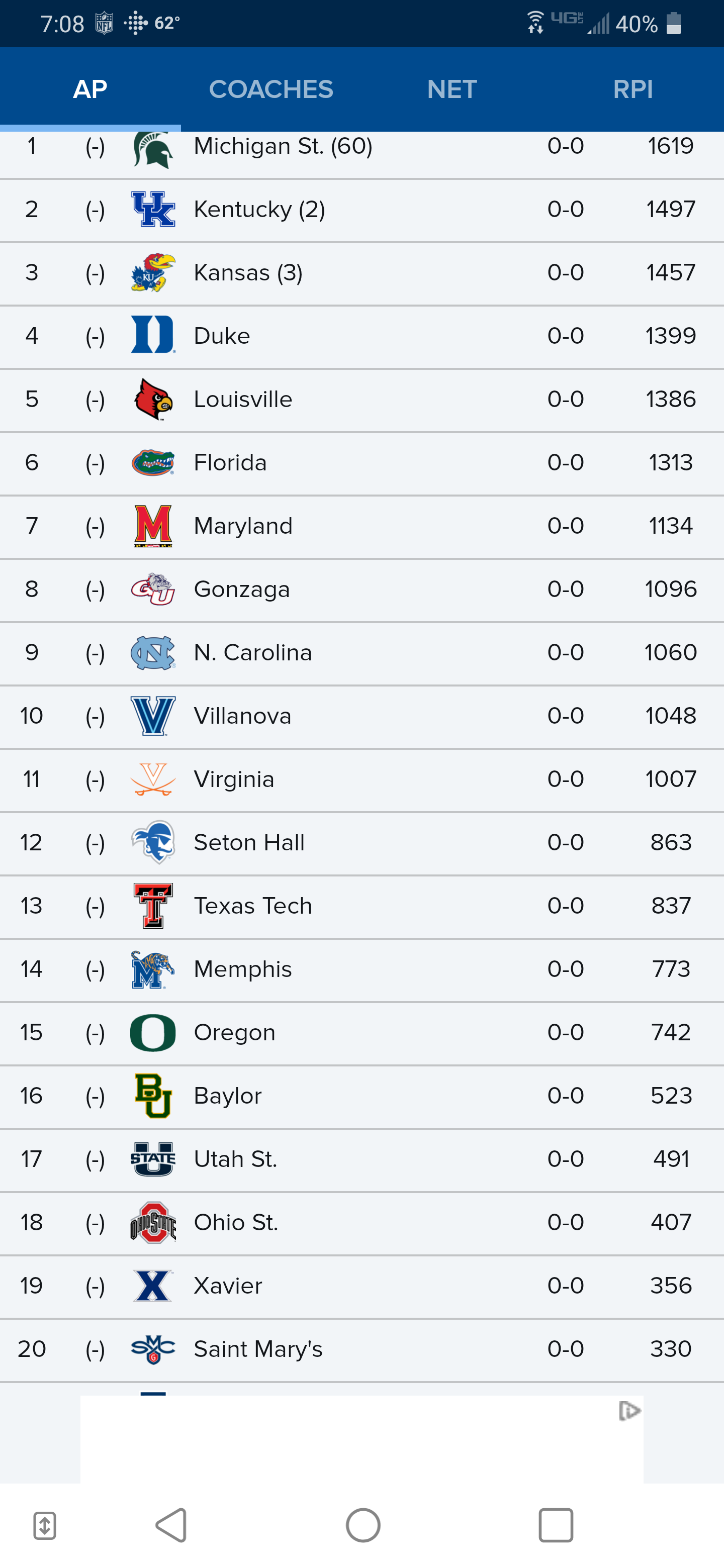This screenshot has height=1568, width=724.
Task: Tap the Texas Tech double-T logo
Action: click(153, 906)
